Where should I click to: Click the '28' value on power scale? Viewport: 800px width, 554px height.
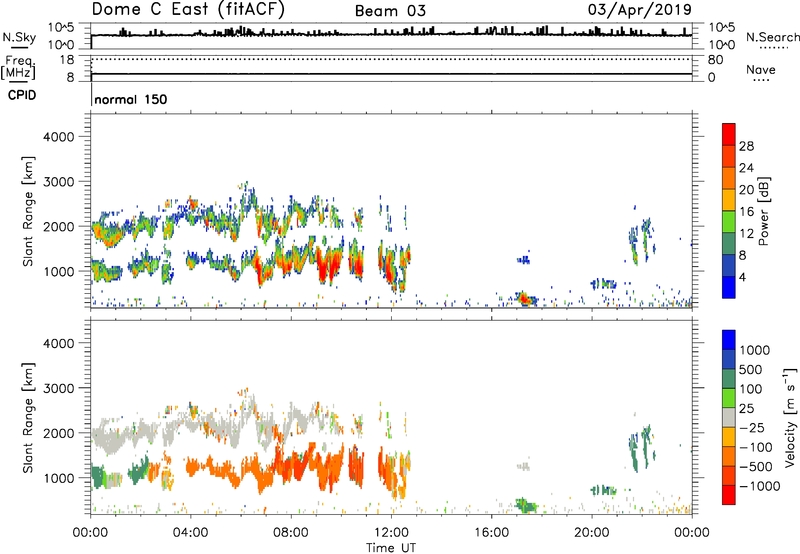(x=746, y=146)
